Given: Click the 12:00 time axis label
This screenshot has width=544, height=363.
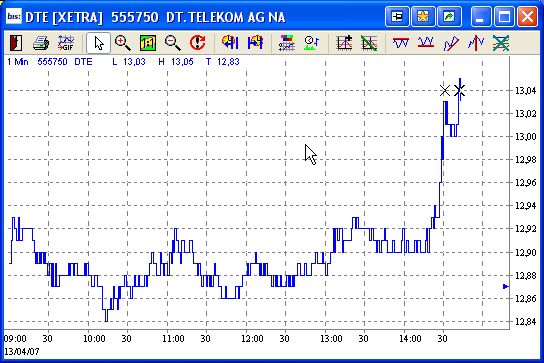Looking at the screenshot, I should click(252, 338).
